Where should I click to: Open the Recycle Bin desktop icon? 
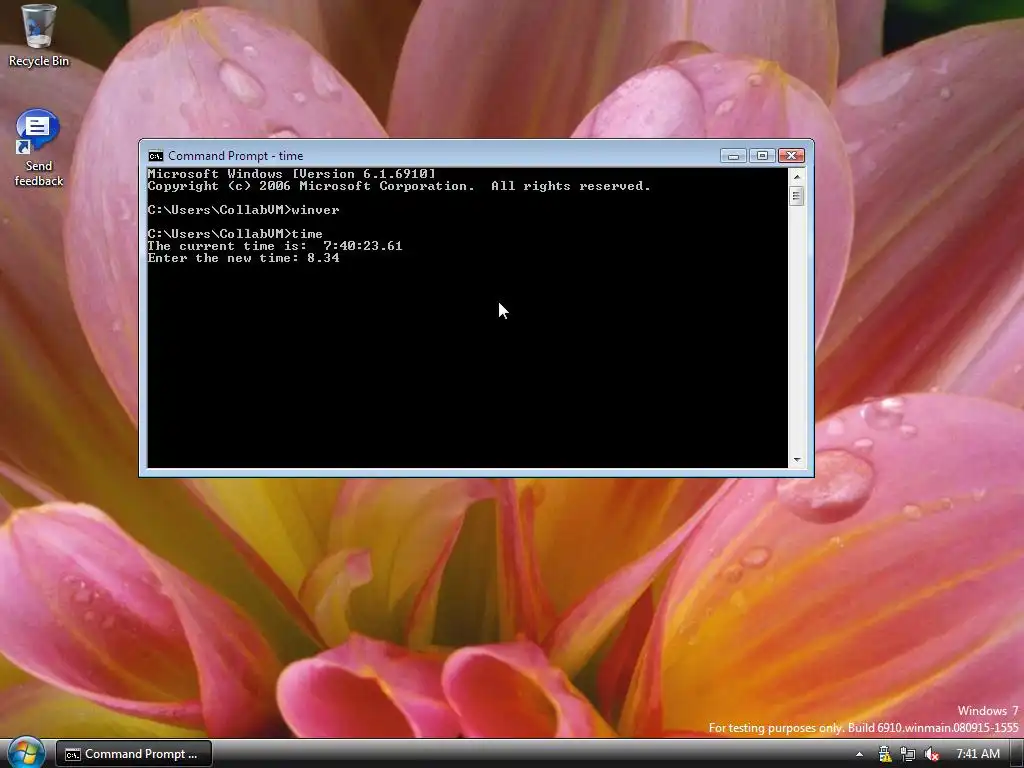[39, 36]
